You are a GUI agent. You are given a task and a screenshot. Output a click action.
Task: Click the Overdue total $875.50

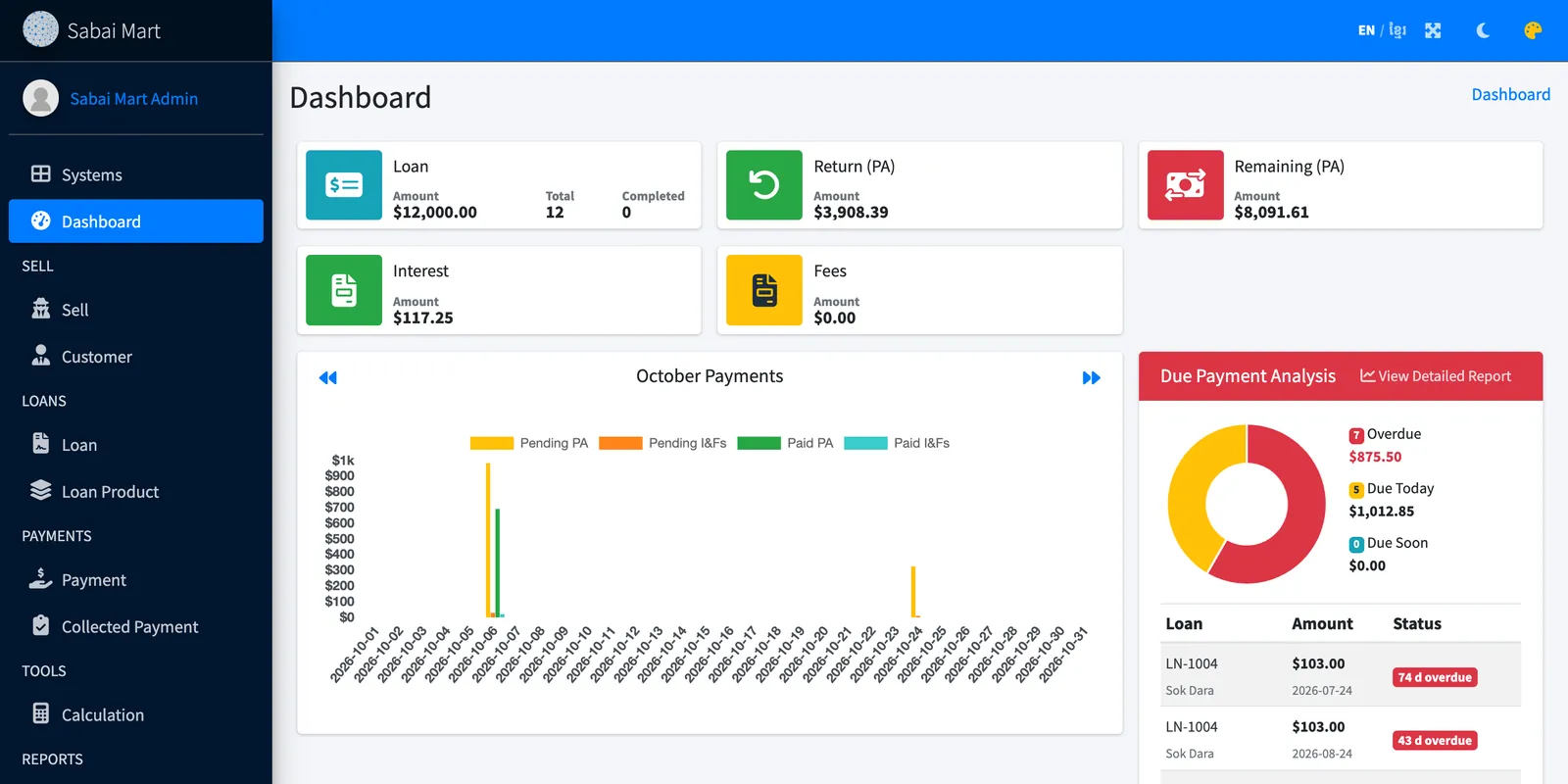point(1375,457)
